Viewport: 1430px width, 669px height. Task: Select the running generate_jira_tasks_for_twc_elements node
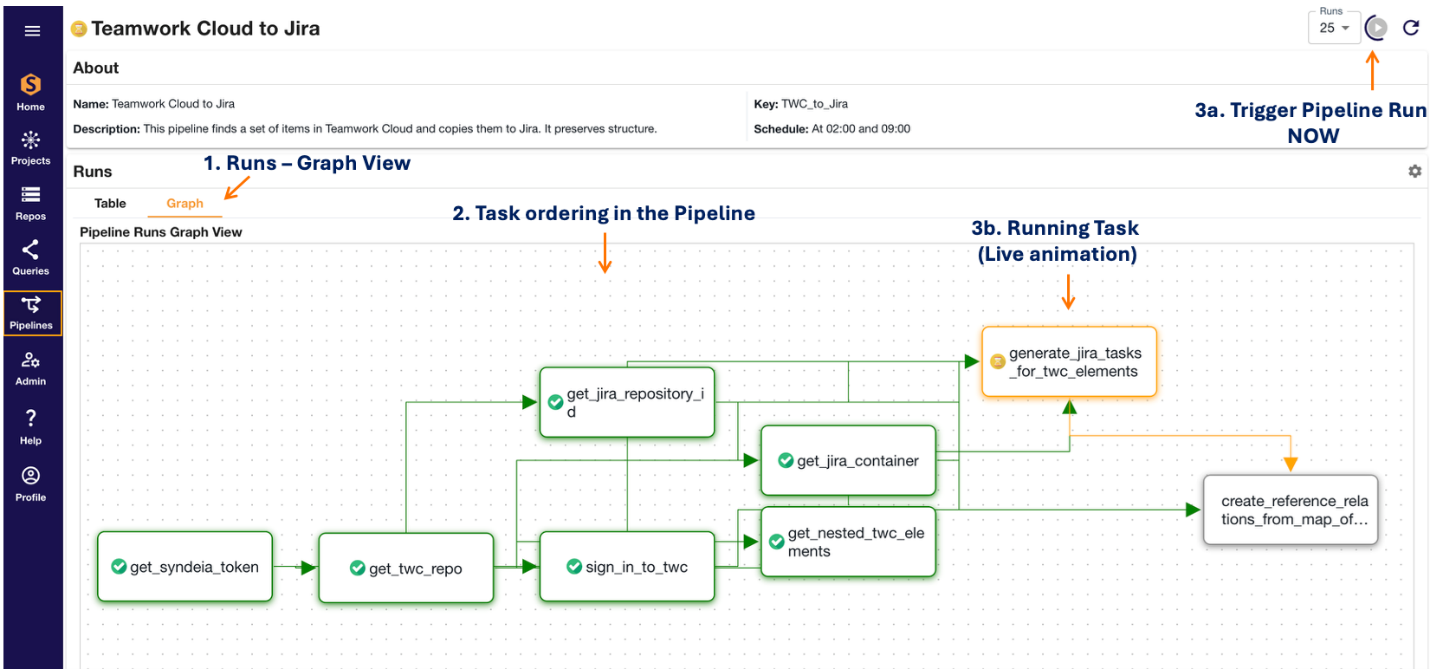[1068, 361]
